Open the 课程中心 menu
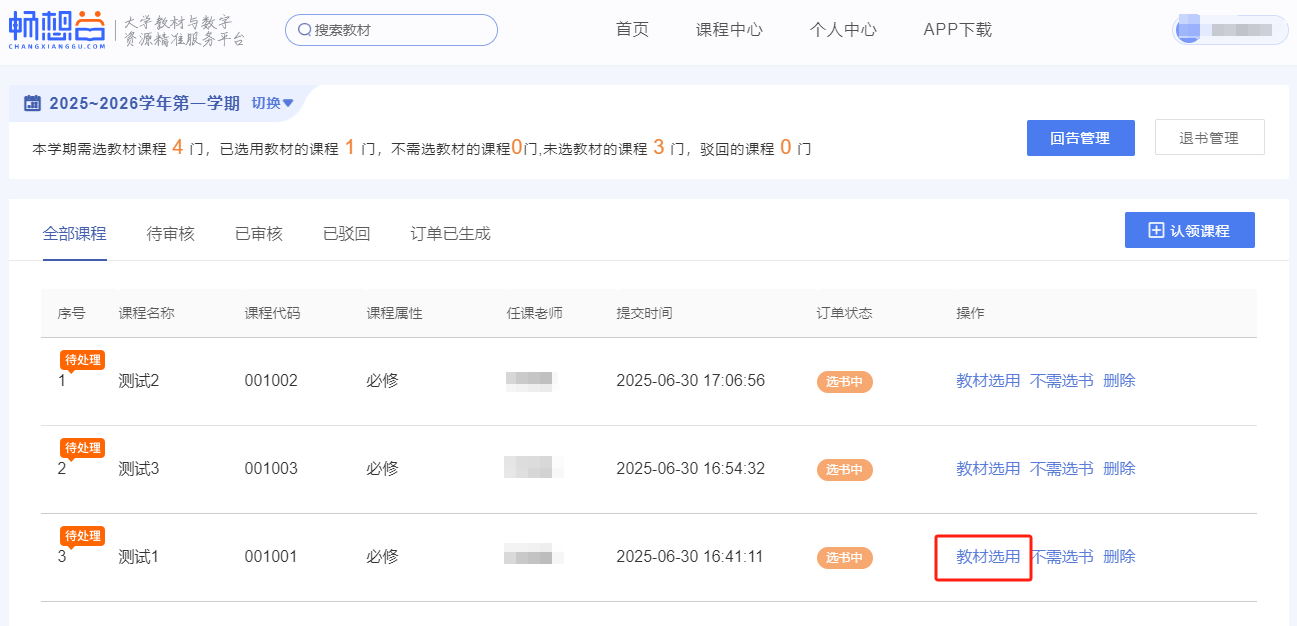 tap(729, 30)
